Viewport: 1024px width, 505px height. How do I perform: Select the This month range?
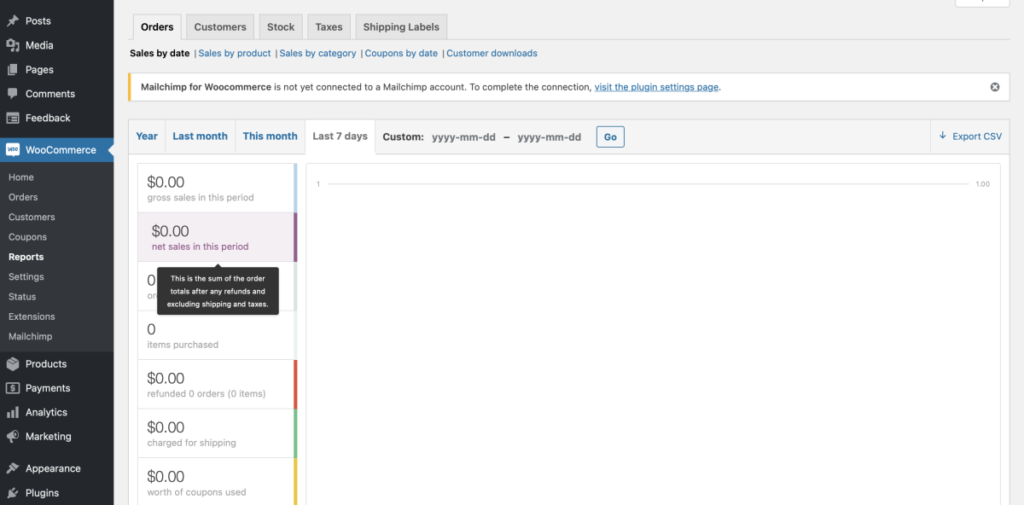[x=270, y=136]
